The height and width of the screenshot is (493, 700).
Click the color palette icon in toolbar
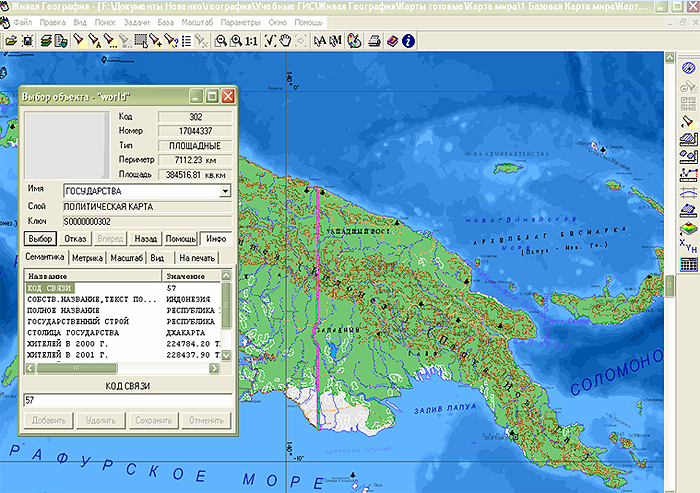[x=354, y=41]
